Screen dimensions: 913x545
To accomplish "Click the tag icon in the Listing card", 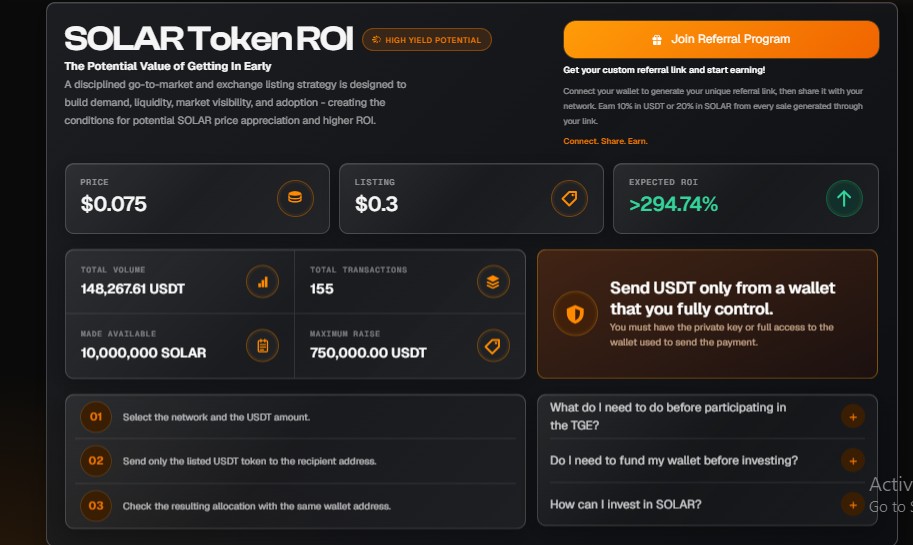I will point(569,199).
